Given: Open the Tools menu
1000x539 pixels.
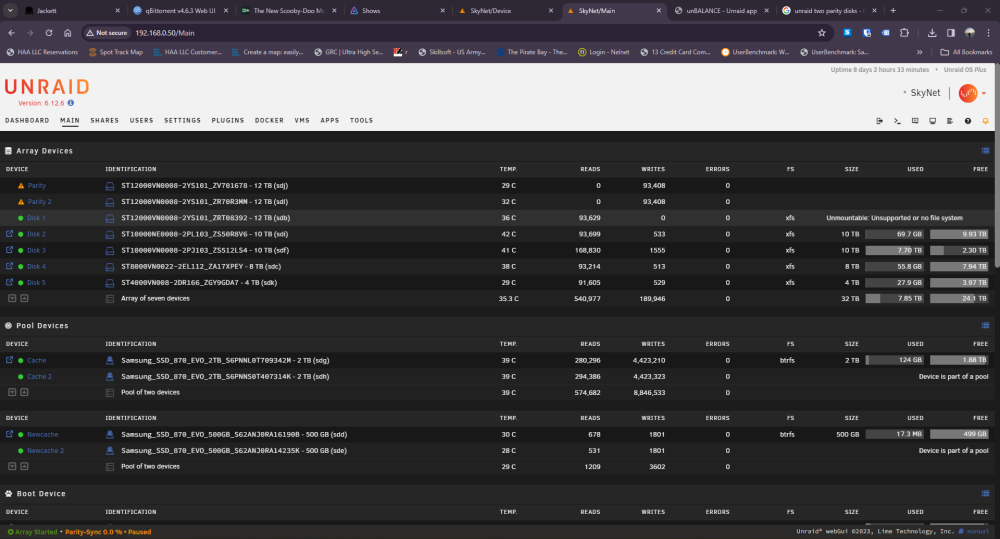Looking at the screenshot, I should [x=361, y=121].
